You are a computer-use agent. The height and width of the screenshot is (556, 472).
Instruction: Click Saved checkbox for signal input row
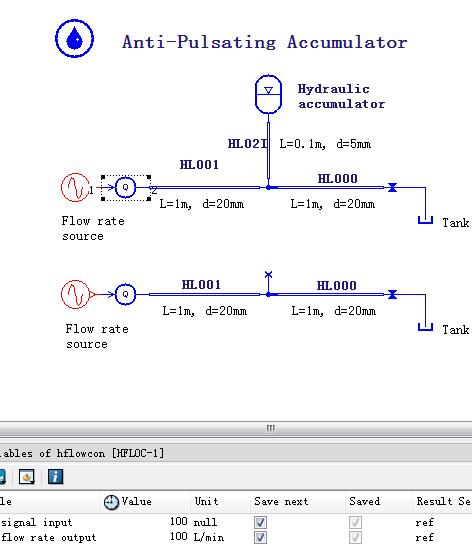pos(355,522)
